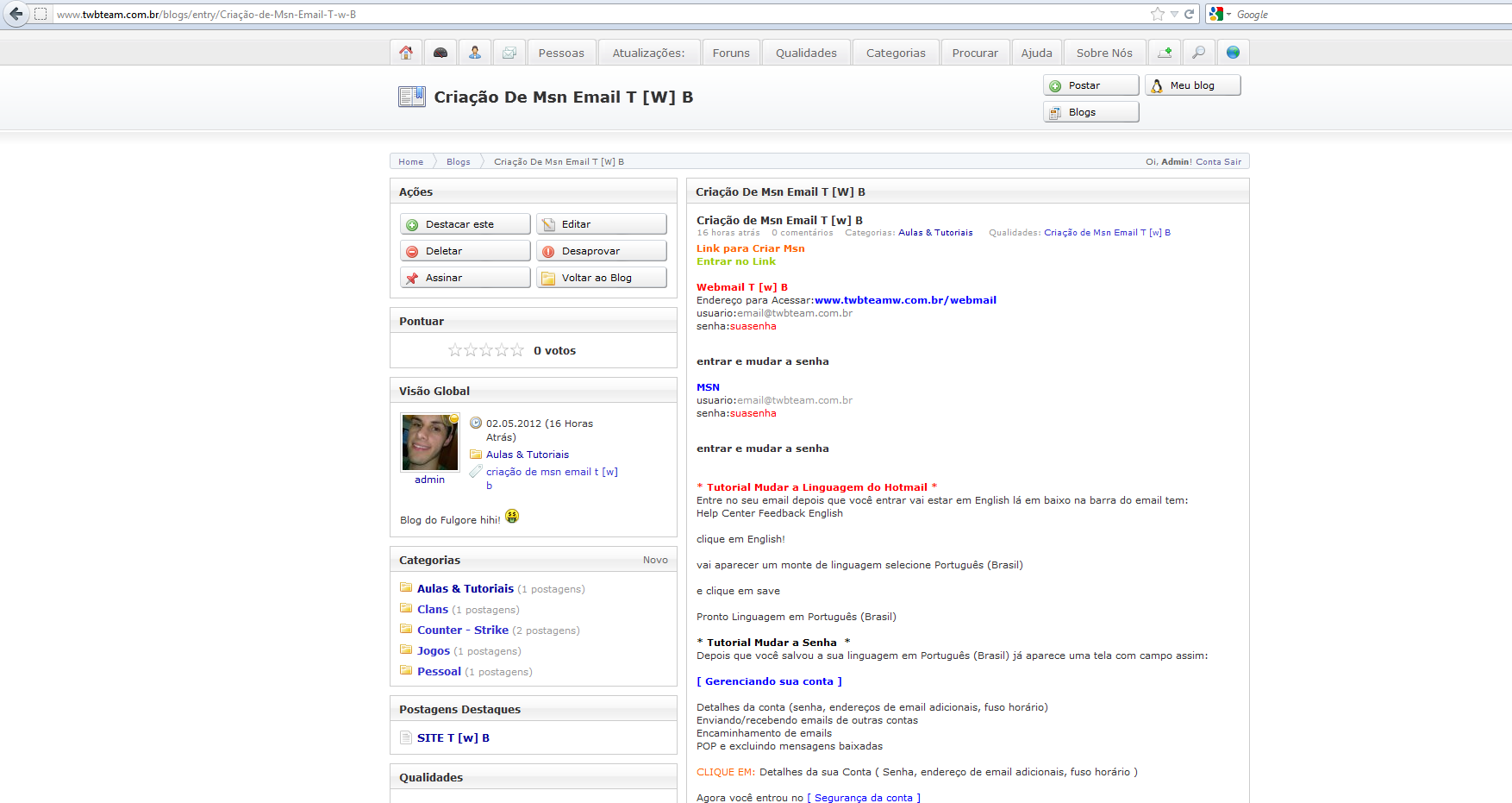Screen dimensions: 1512x803
Task: Click the magnifier search icon in navbar
Action: coord(1199,53)
